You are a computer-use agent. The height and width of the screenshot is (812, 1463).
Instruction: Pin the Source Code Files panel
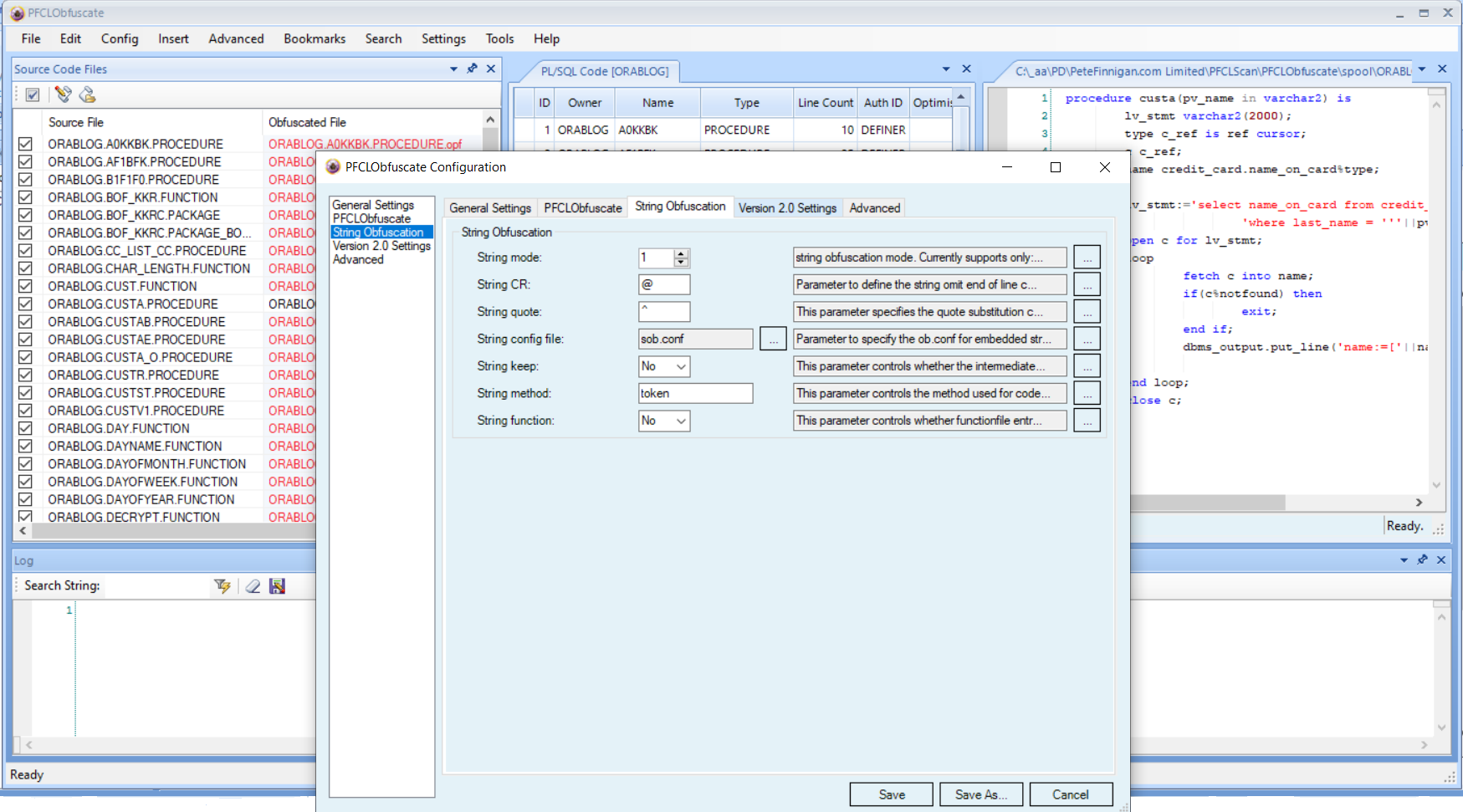pos(473,69)
